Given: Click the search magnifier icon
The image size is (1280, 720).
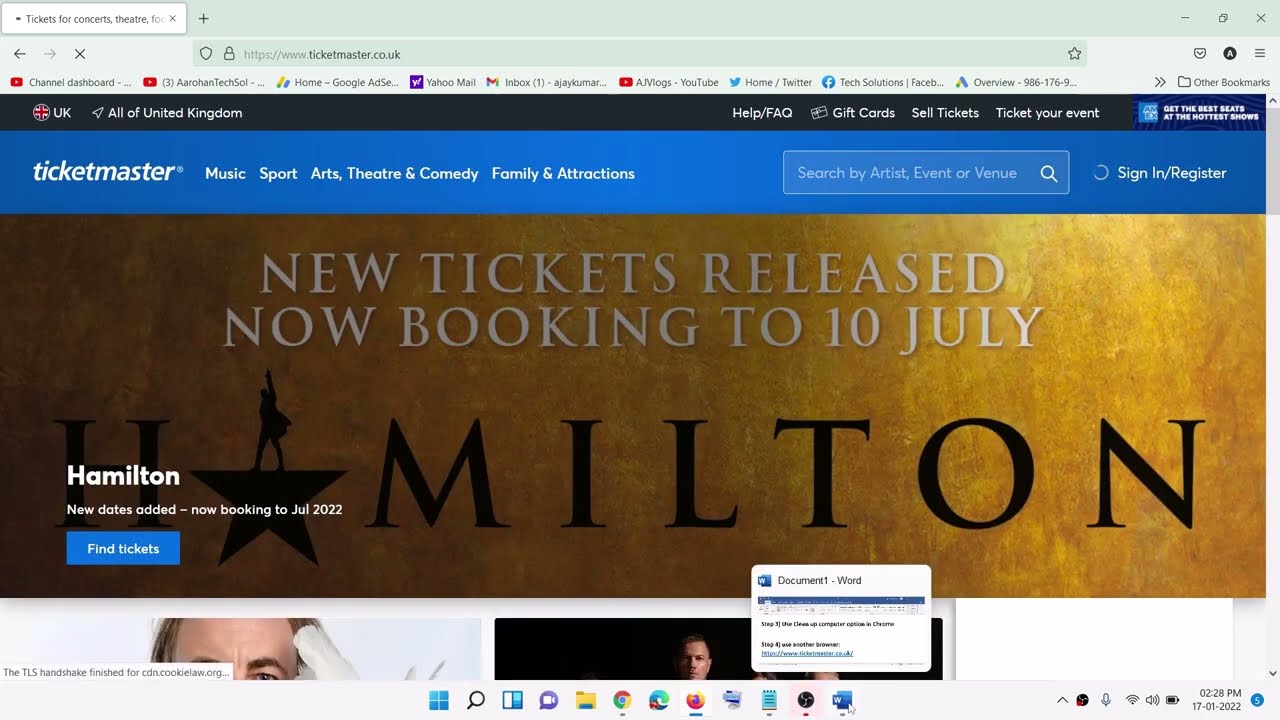Looking at the screenshot, I should click(1049, 173).
